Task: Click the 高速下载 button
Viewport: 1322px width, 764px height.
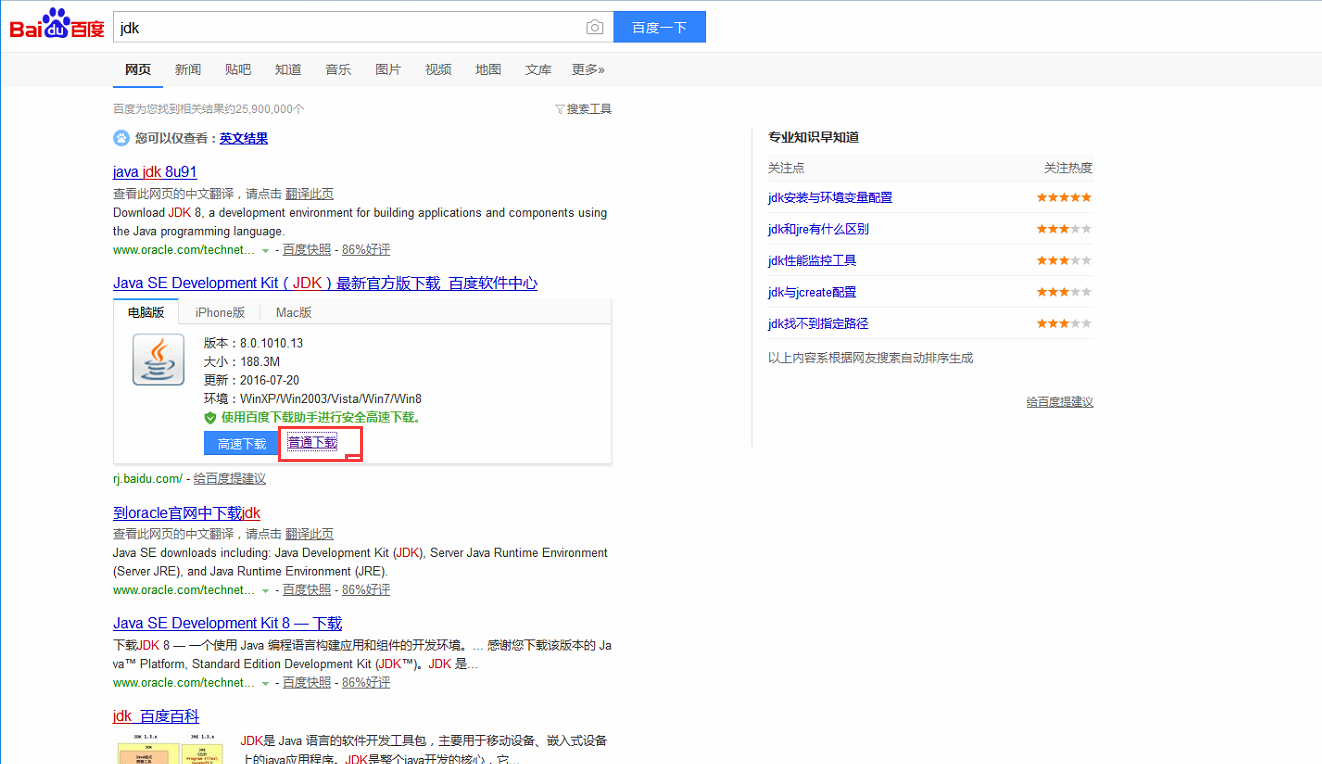Action: coord(242,443)
